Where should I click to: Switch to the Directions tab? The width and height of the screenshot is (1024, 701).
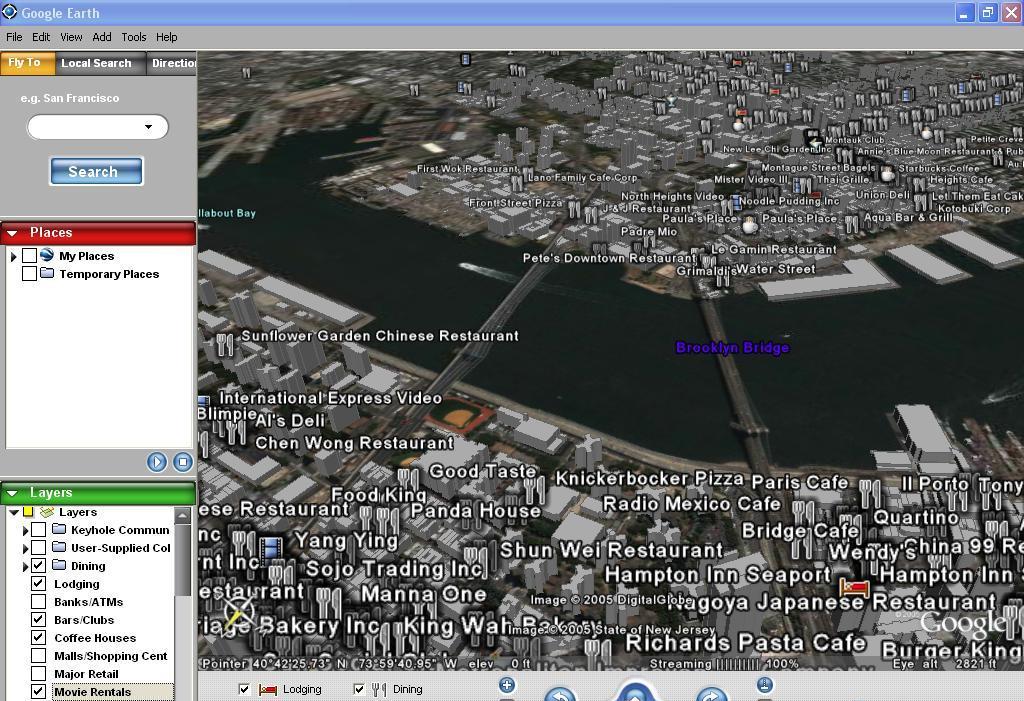pos(172,63)
